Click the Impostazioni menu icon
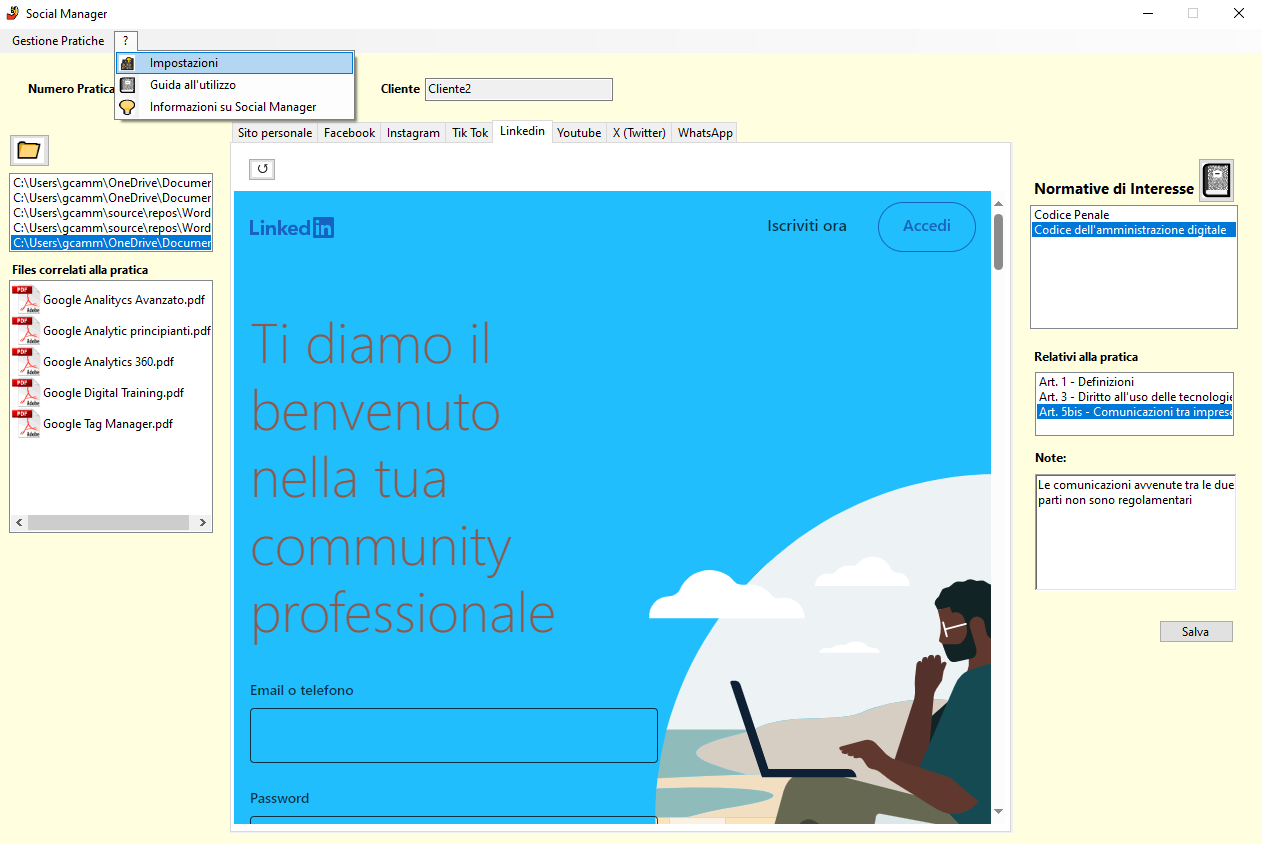 (127, 63)
